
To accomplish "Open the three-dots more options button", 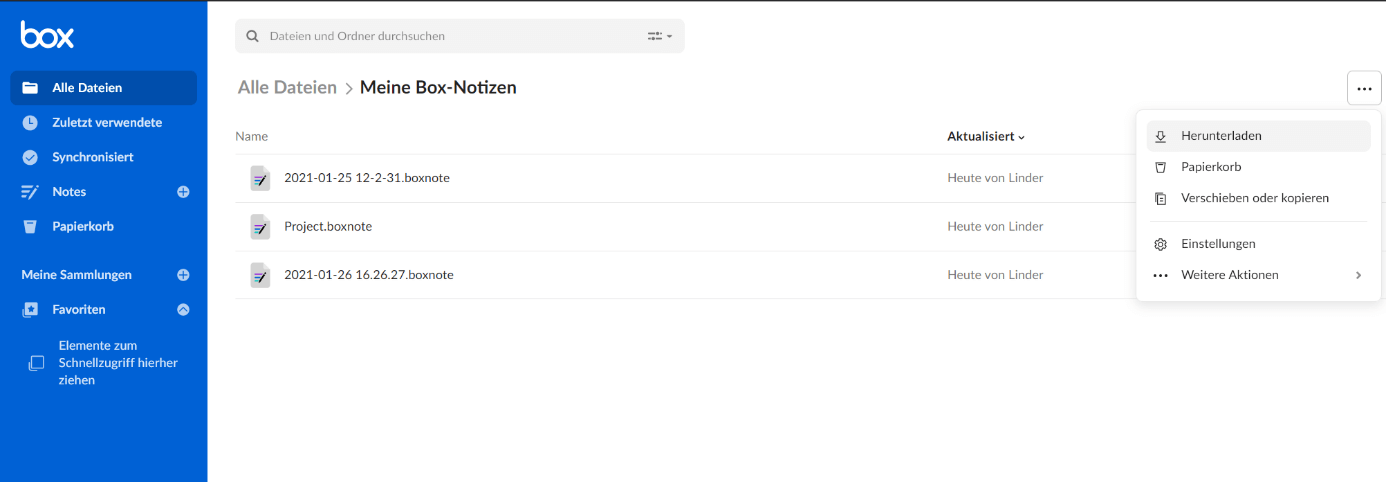I will (x=1364, y=88).
